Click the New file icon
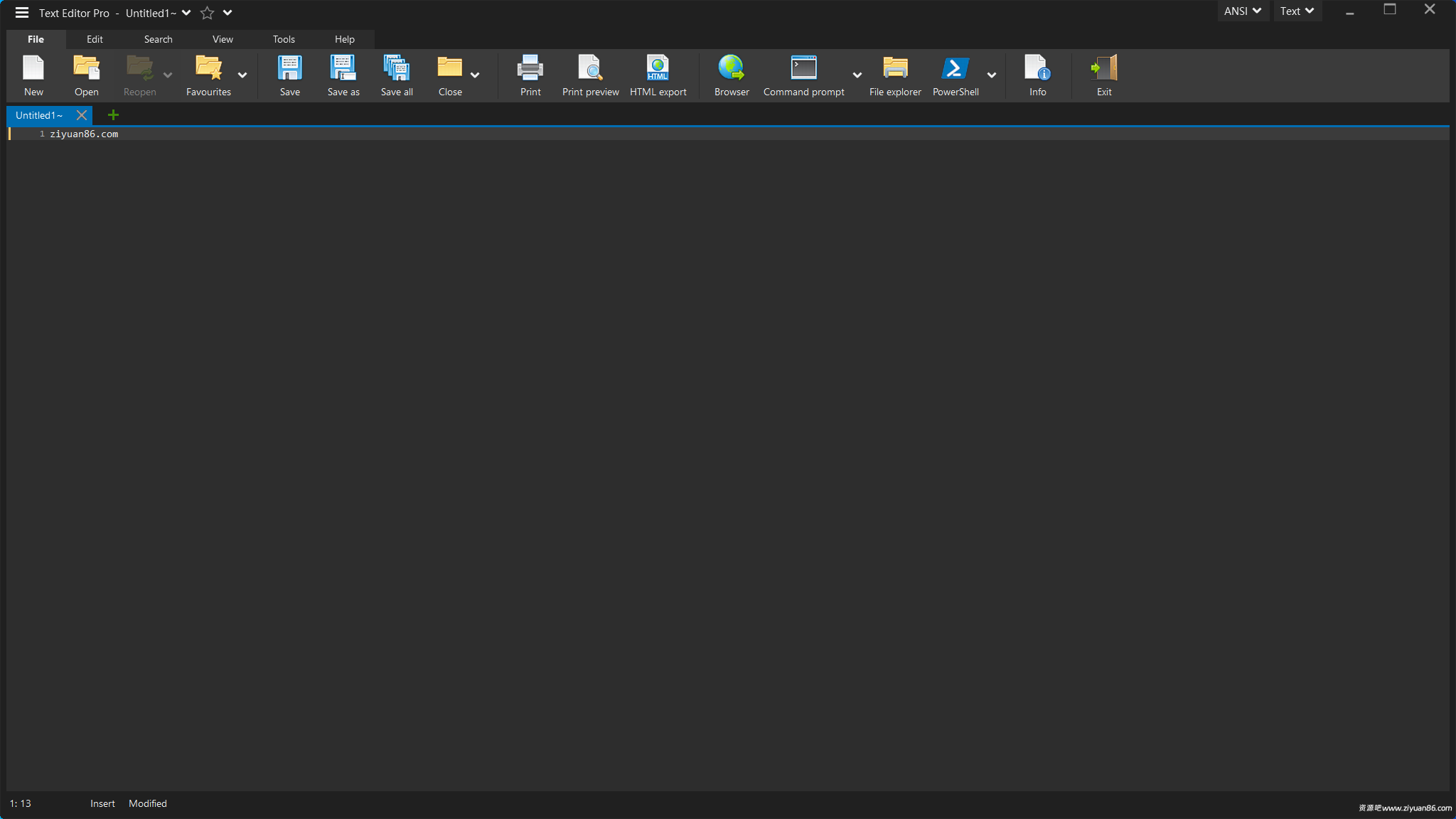The image size is (1456, 819). [33, 69]
